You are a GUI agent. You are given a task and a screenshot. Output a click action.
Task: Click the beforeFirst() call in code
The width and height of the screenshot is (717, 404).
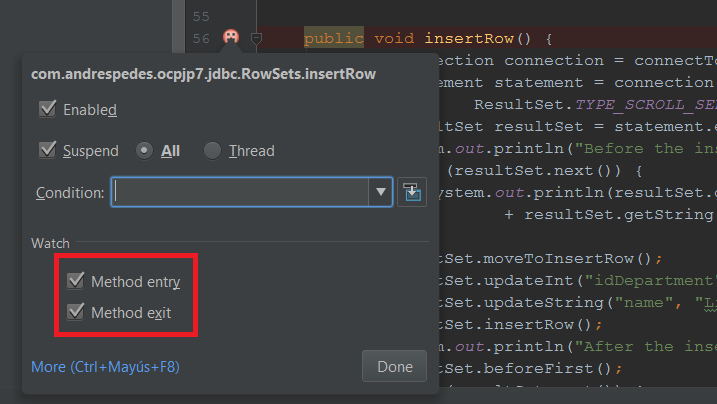(x=547, y=368)
